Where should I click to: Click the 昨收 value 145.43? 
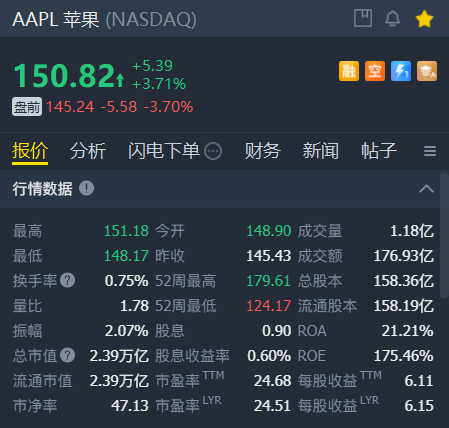[269, 256]
